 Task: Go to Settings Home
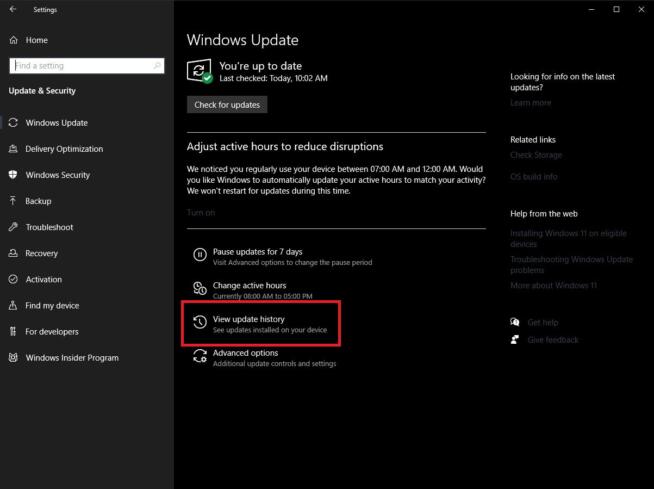pos(37,40)
